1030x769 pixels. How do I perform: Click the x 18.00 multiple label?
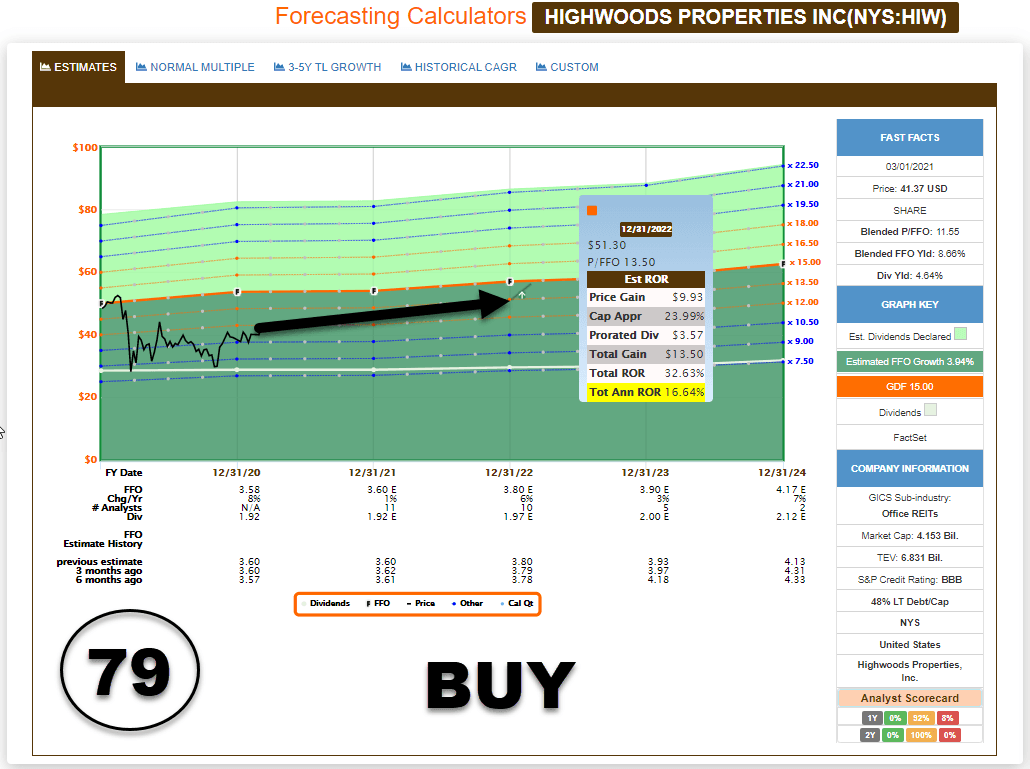(803, 223)
